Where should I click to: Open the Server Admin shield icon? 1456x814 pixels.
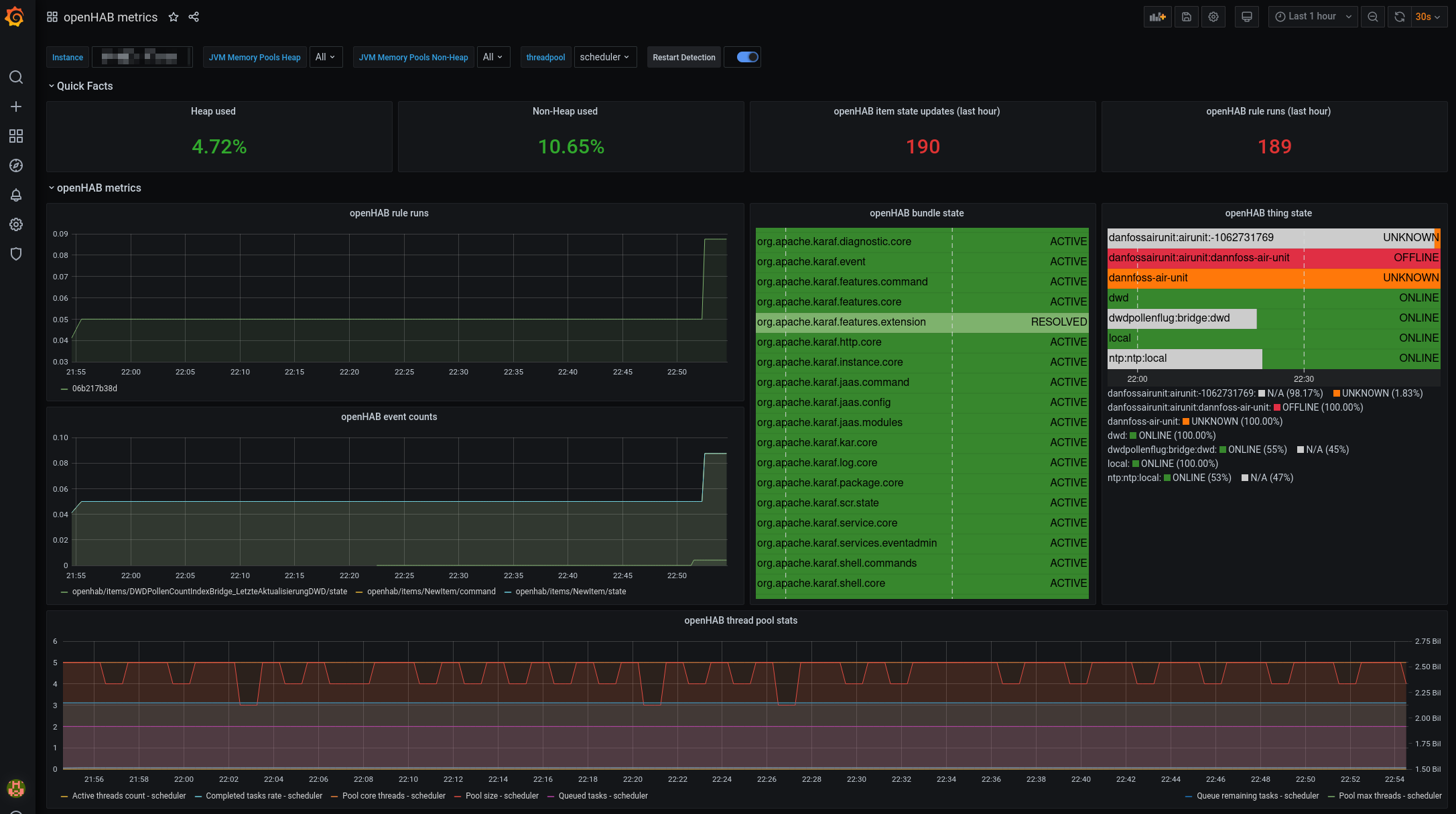[x=16, y=254]
